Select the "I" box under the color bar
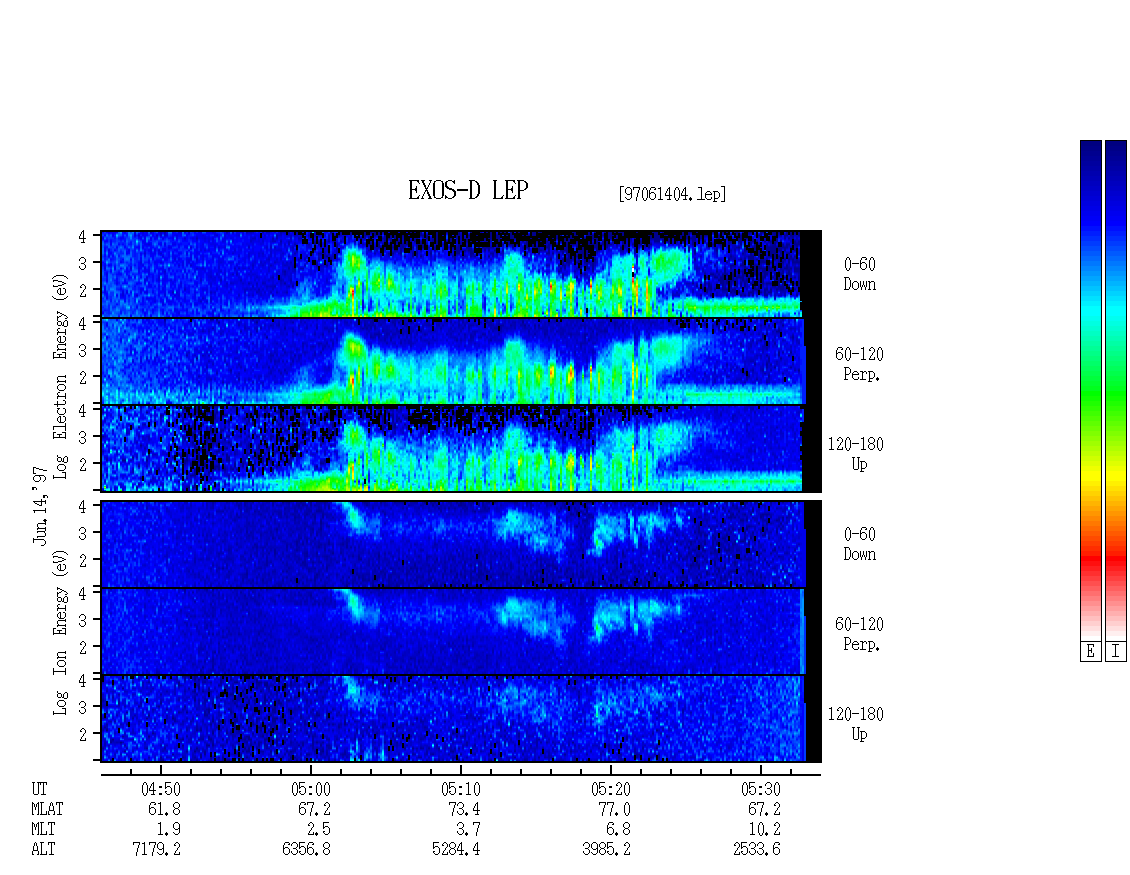 tap(1116, 651)
